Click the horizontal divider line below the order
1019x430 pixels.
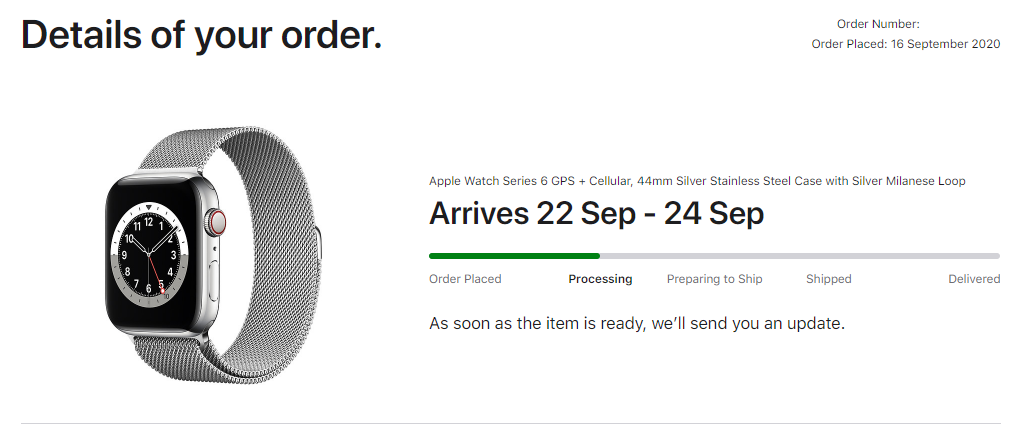[509, 423]
